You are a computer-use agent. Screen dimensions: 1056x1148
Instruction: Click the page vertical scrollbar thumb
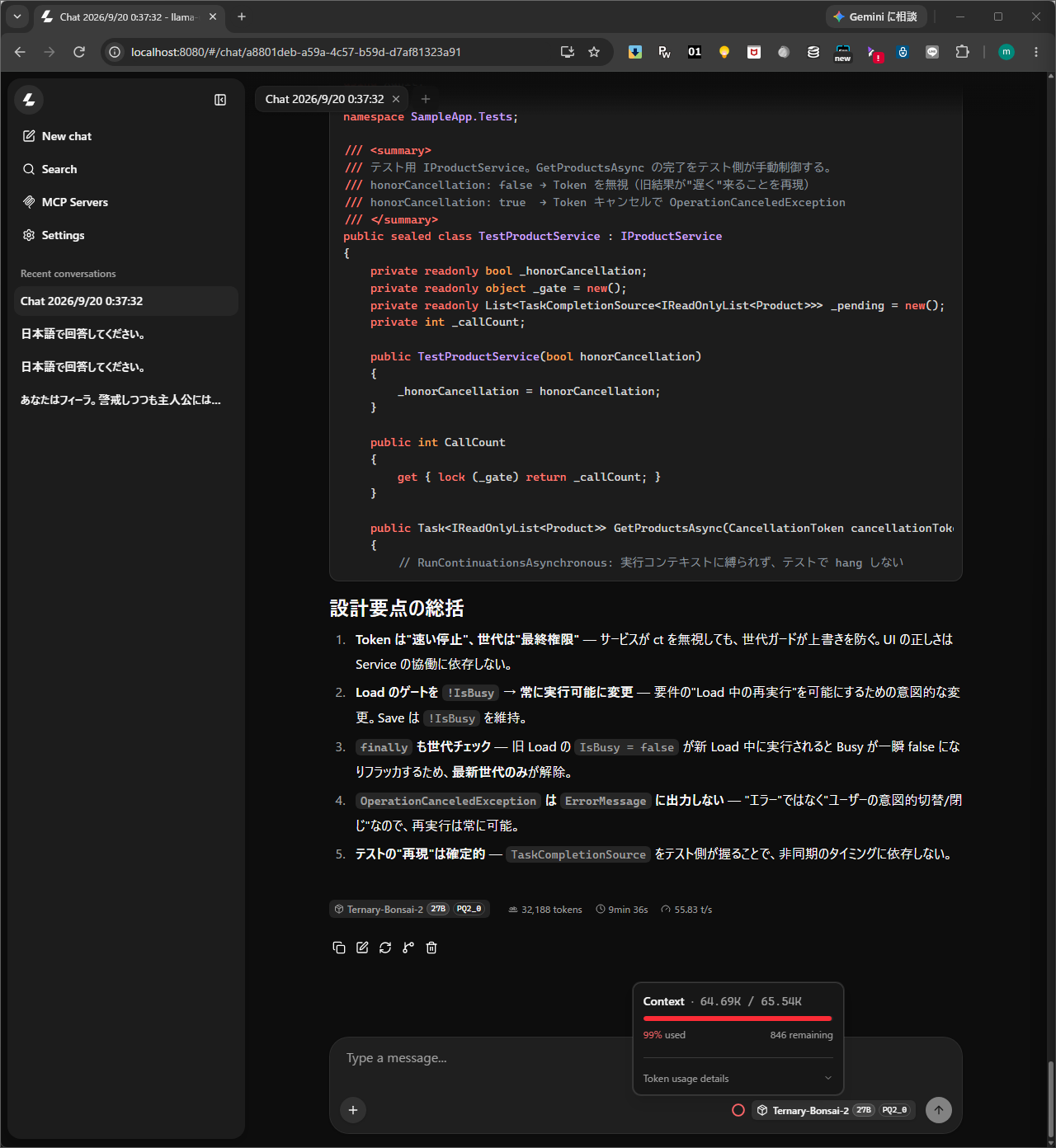point(1050,1099)
